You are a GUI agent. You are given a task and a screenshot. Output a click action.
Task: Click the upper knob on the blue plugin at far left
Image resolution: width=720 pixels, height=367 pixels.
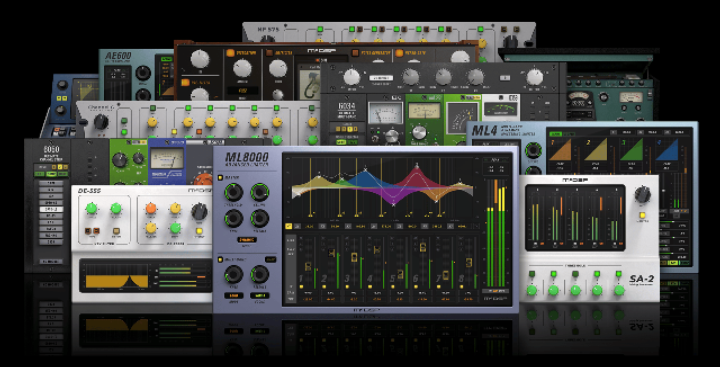[62, 85]
